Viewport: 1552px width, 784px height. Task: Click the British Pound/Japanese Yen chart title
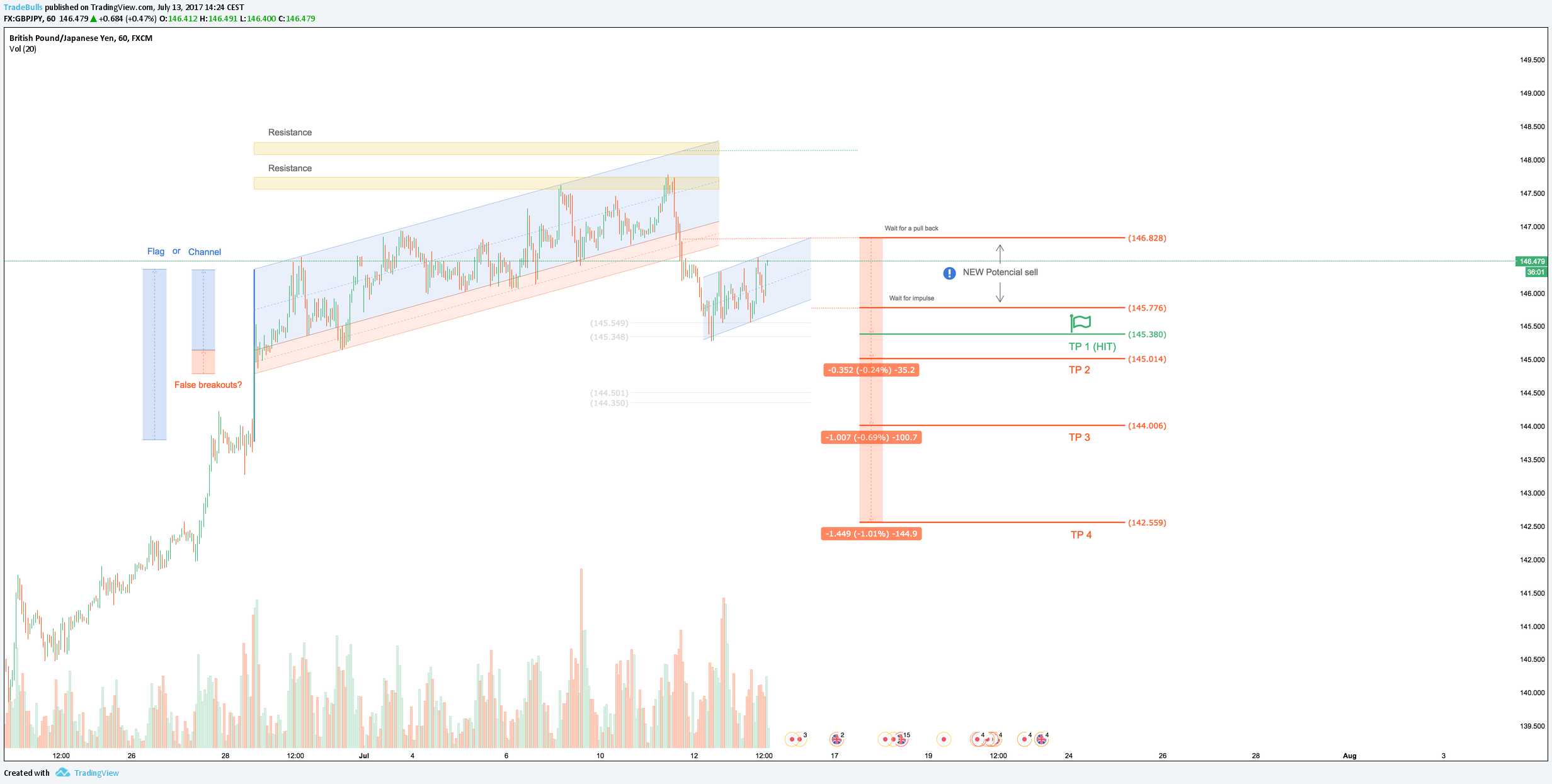tap(81, 38)
